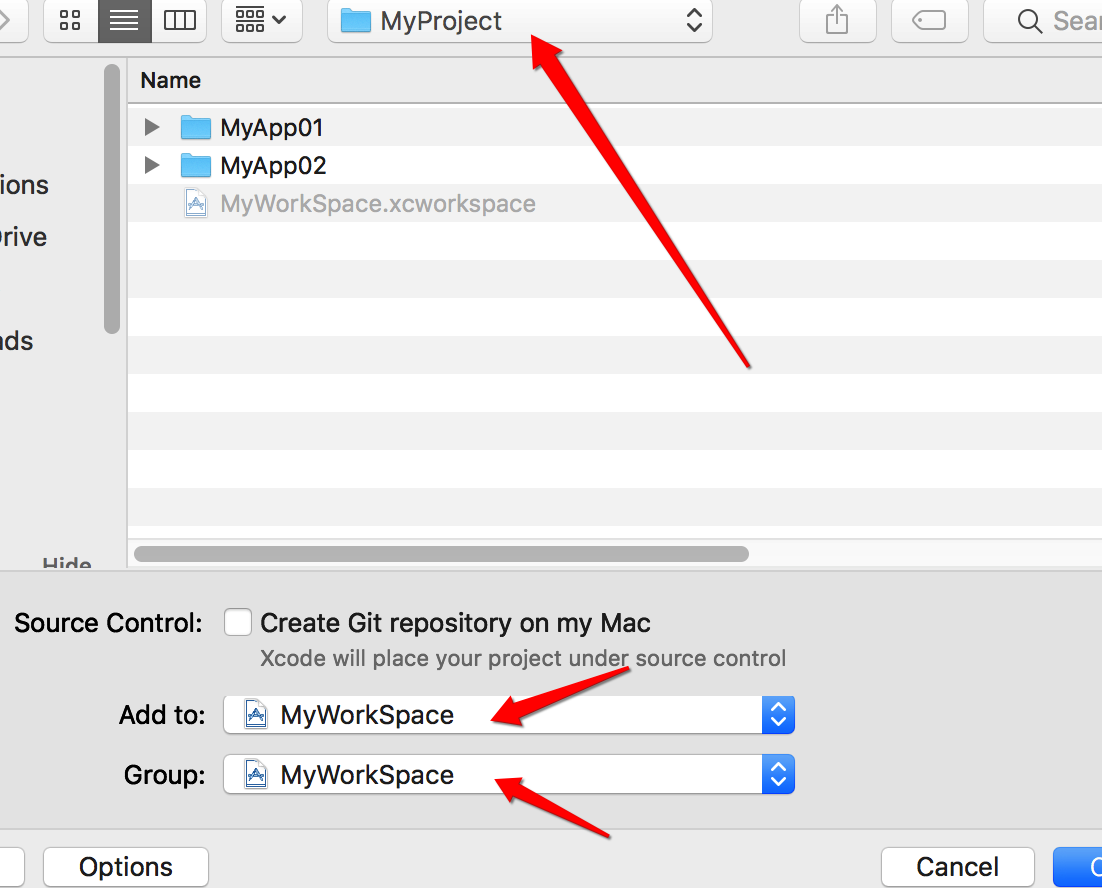This screenshot has height=888, width=1102.
Task: Open the item arrangement dropdown
Action: click(x=261, y=20)
